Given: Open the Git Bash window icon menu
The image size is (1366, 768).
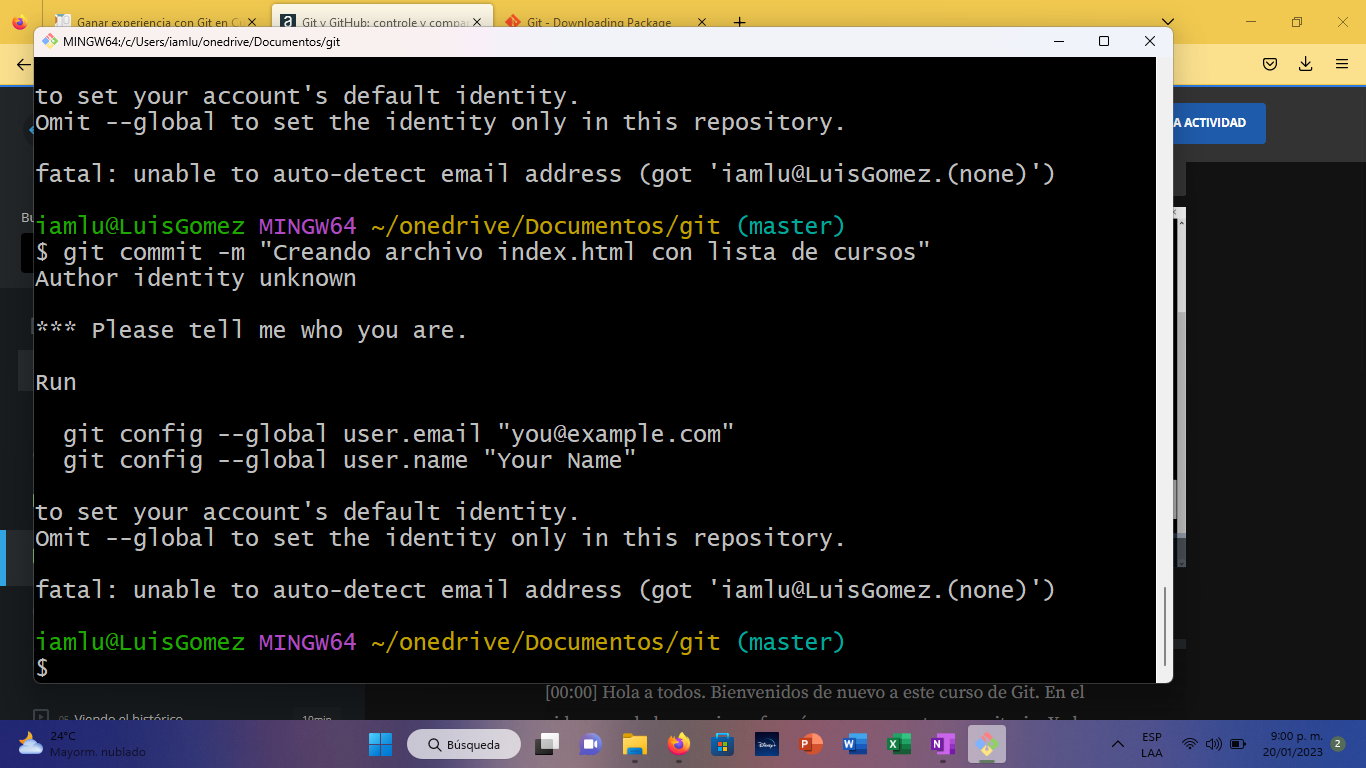Looking at the screenshot, I should 49,41.
